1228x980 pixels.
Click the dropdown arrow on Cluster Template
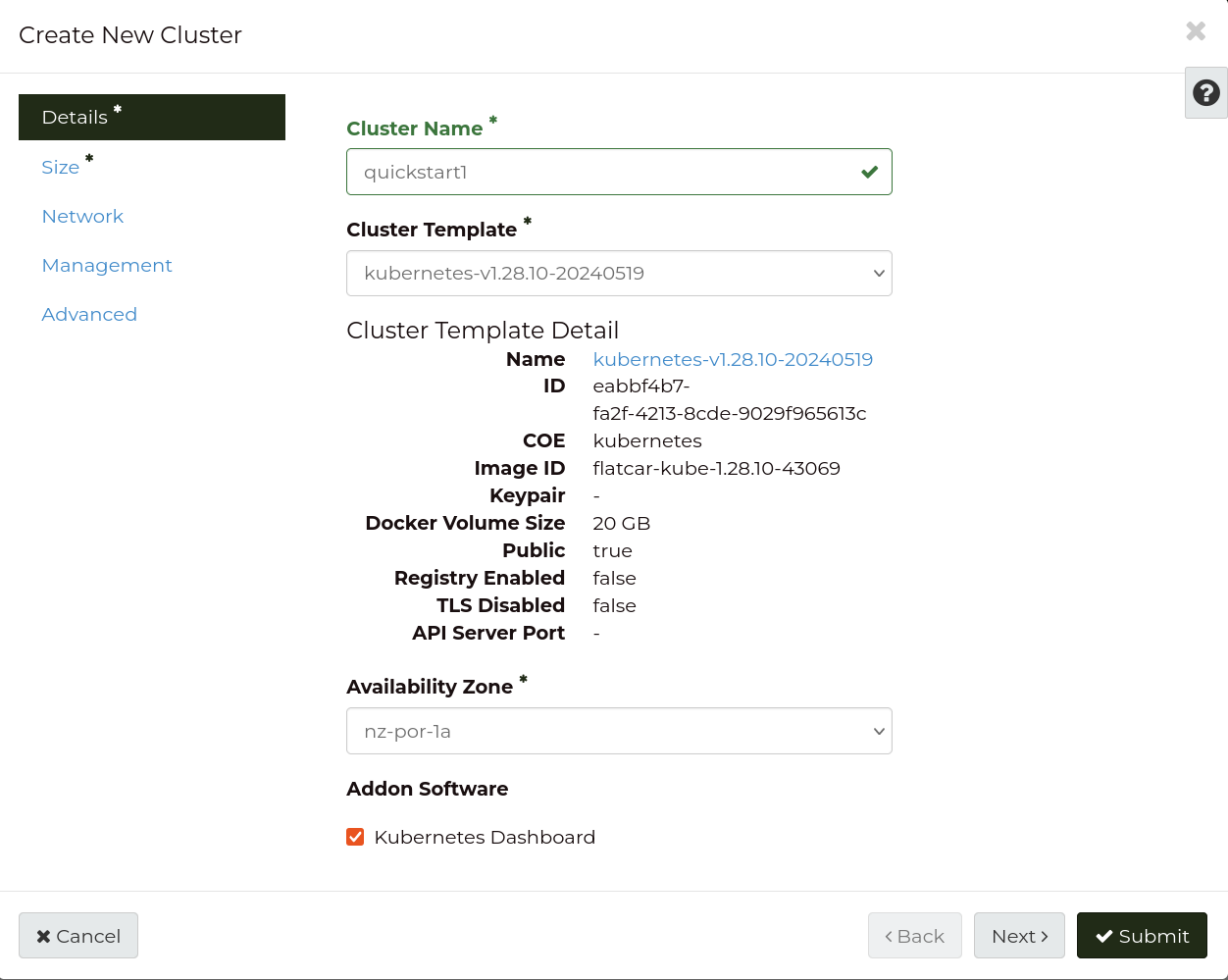coord(879,274)
